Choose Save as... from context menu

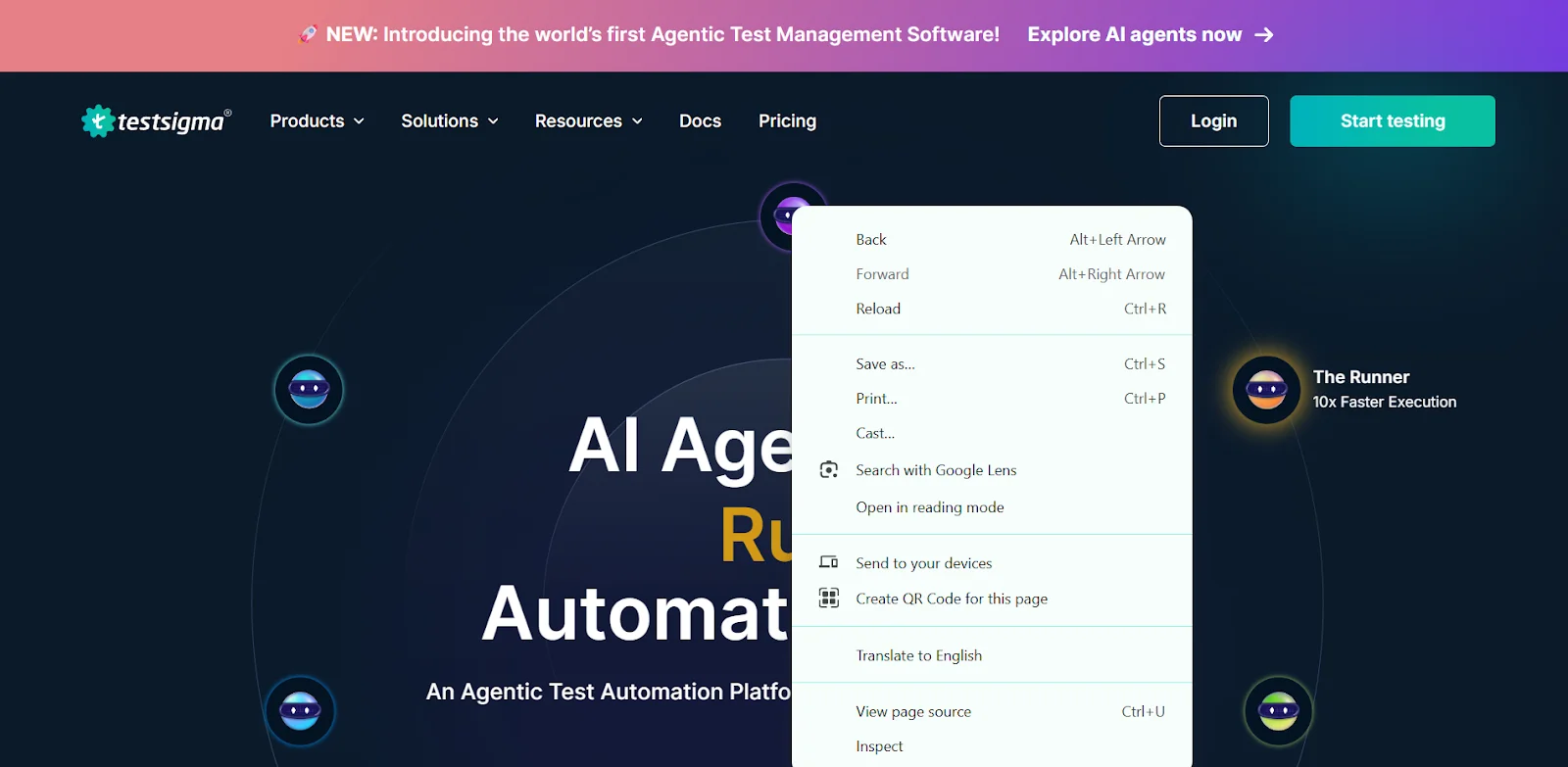point(992,363)
